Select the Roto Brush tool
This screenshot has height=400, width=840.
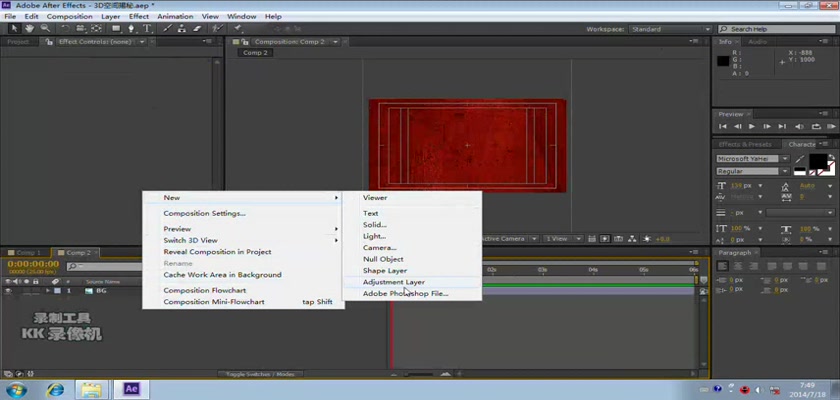[x=217, y=29]
